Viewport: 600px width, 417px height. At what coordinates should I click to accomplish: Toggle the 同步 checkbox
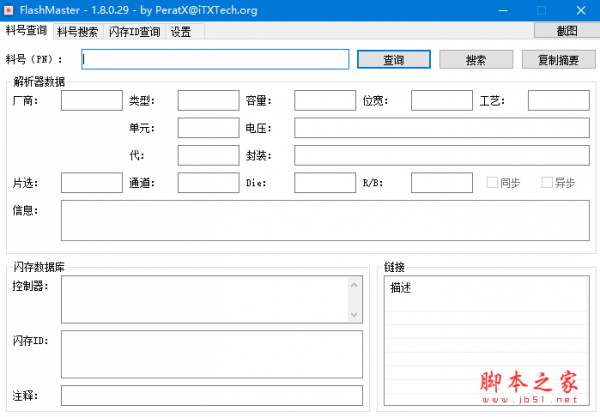pos(492,182)
